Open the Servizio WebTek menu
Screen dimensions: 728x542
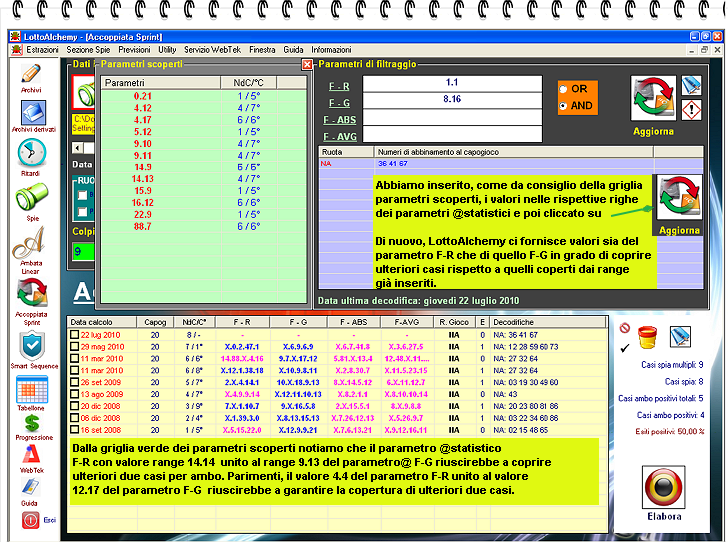click(212, 50)
